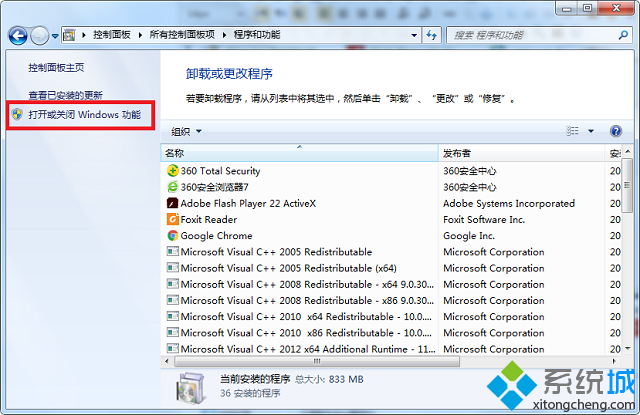The image size is (640, 415).
Task: Click the vertical scrollbar thumb
Action: (627, 186)
